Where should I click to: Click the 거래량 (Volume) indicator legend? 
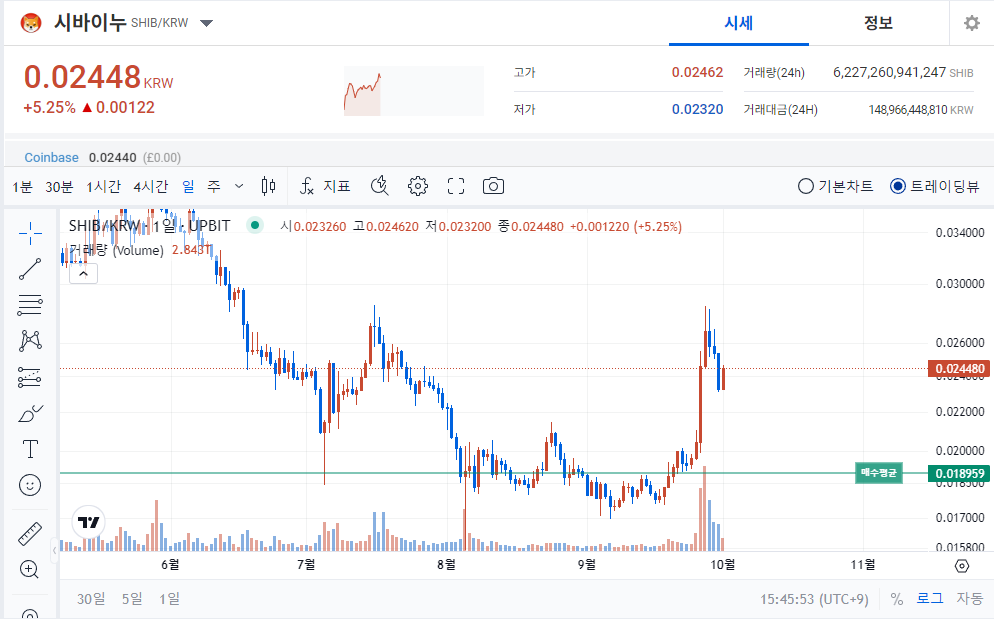coord(116,250)
